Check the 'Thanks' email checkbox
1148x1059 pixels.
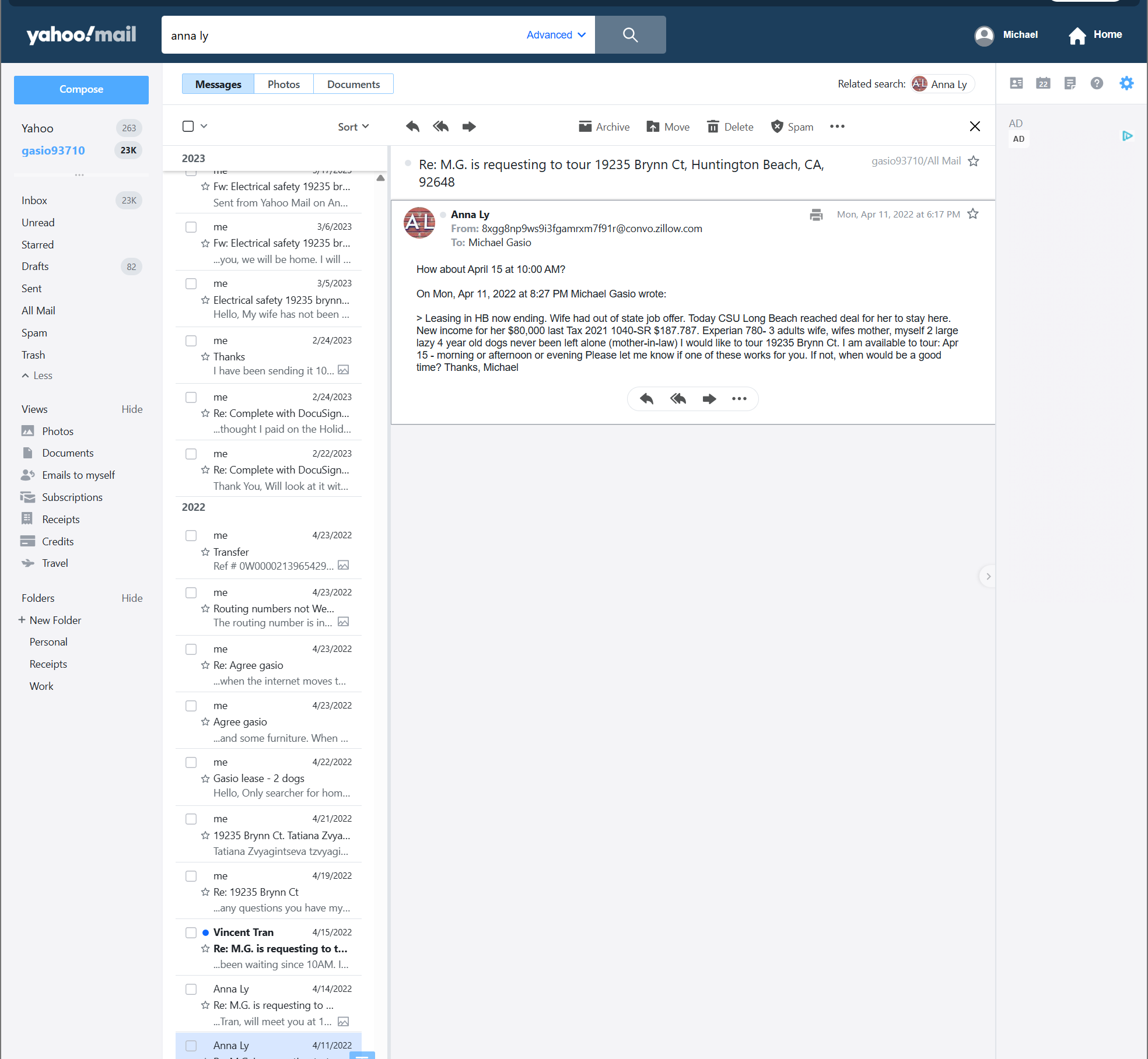click(191, 341)
